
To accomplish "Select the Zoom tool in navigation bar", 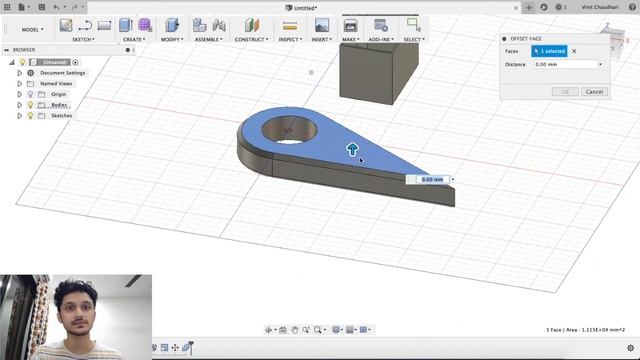I will coord(306,330).
